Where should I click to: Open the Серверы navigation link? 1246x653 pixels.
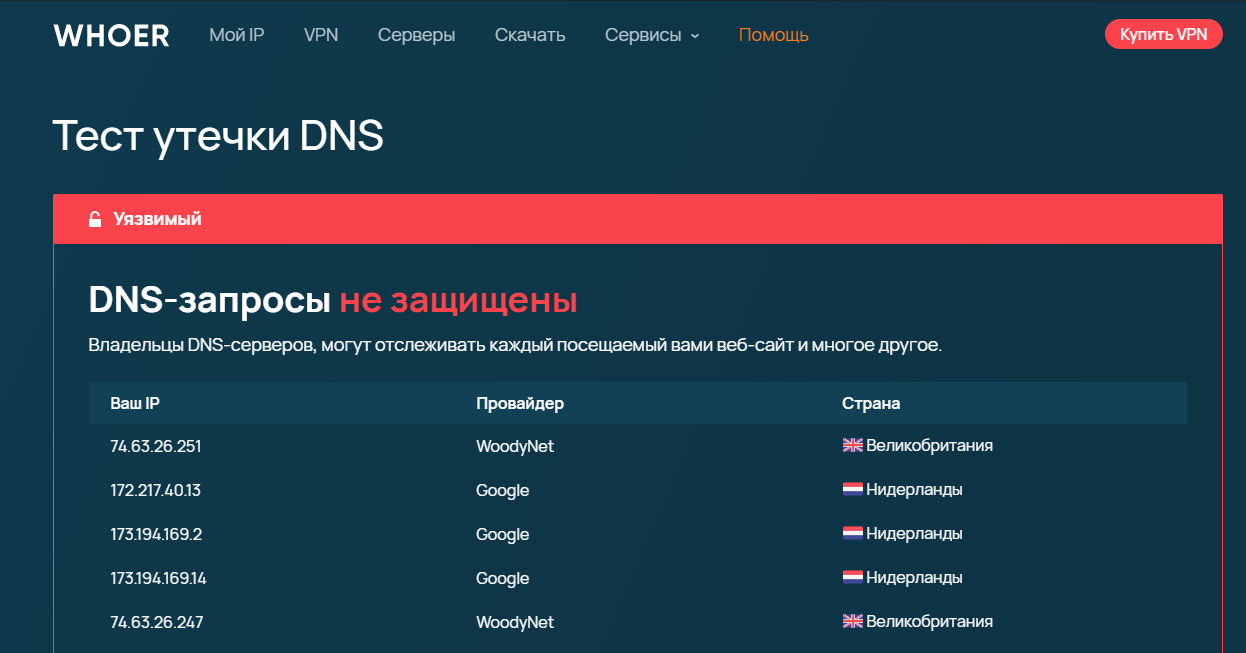pyautogui.click(x=416, y=35)
